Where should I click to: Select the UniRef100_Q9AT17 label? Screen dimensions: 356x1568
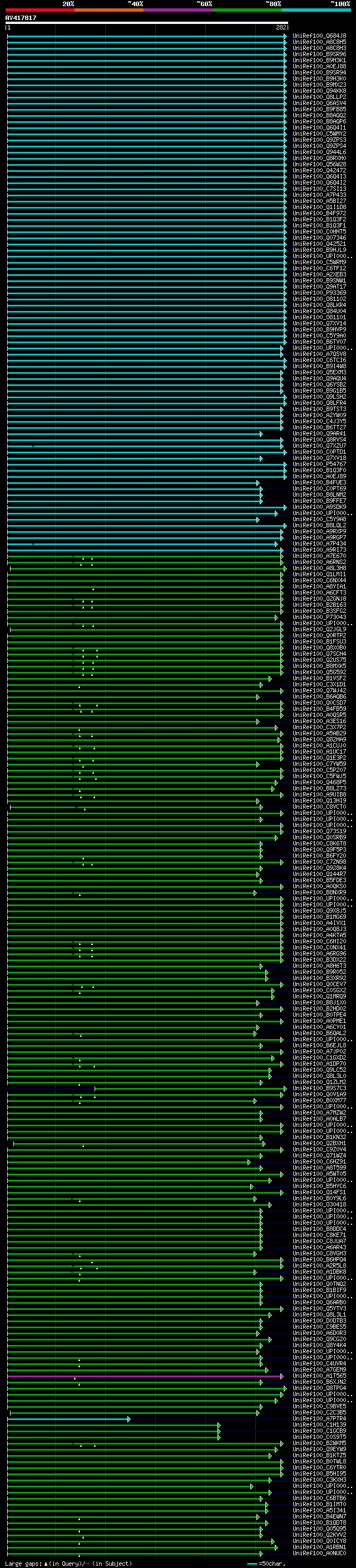(319, 286)
